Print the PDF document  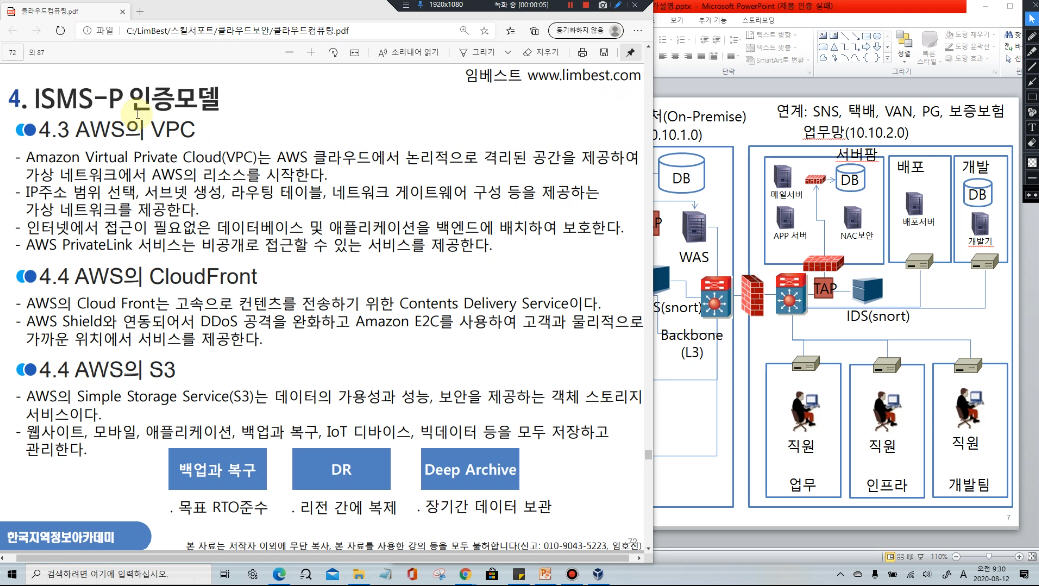(x=582, y=52)
